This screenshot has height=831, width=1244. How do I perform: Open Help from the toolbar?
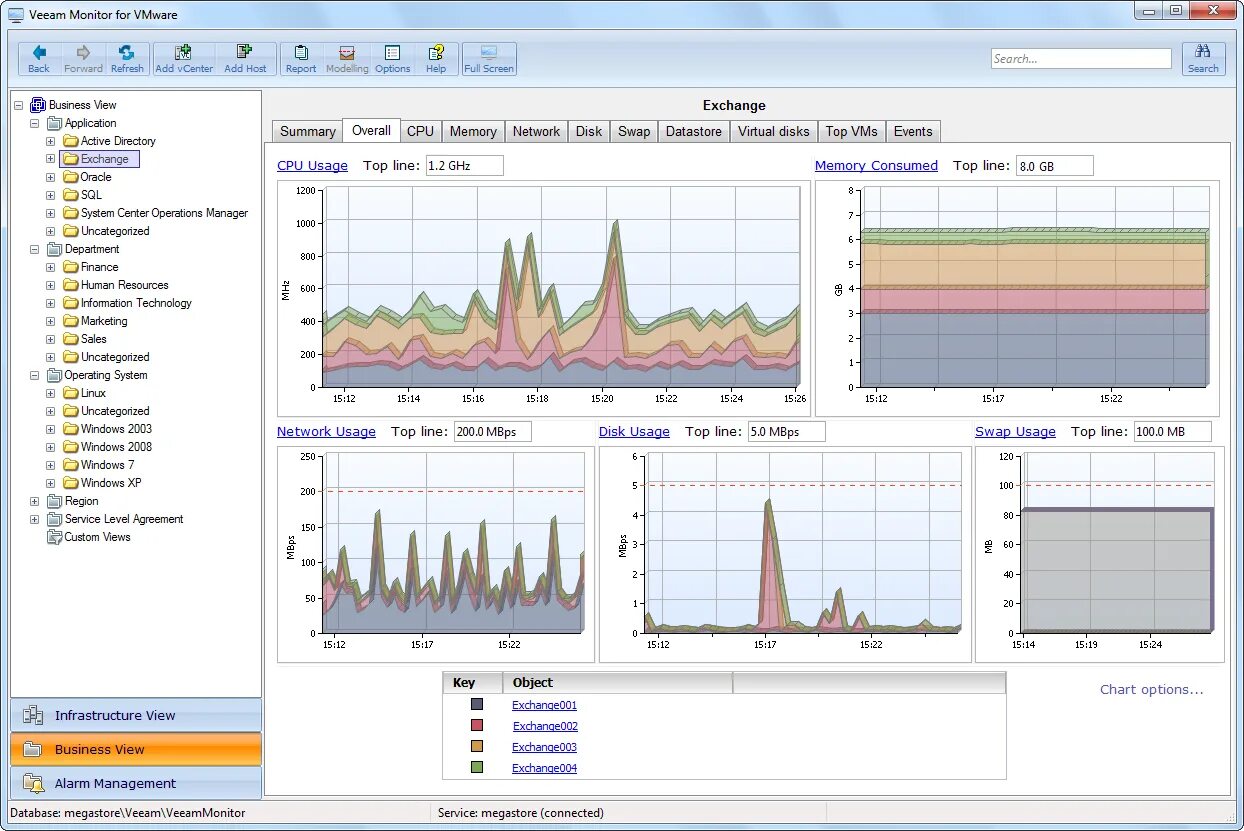click(436, 54)
